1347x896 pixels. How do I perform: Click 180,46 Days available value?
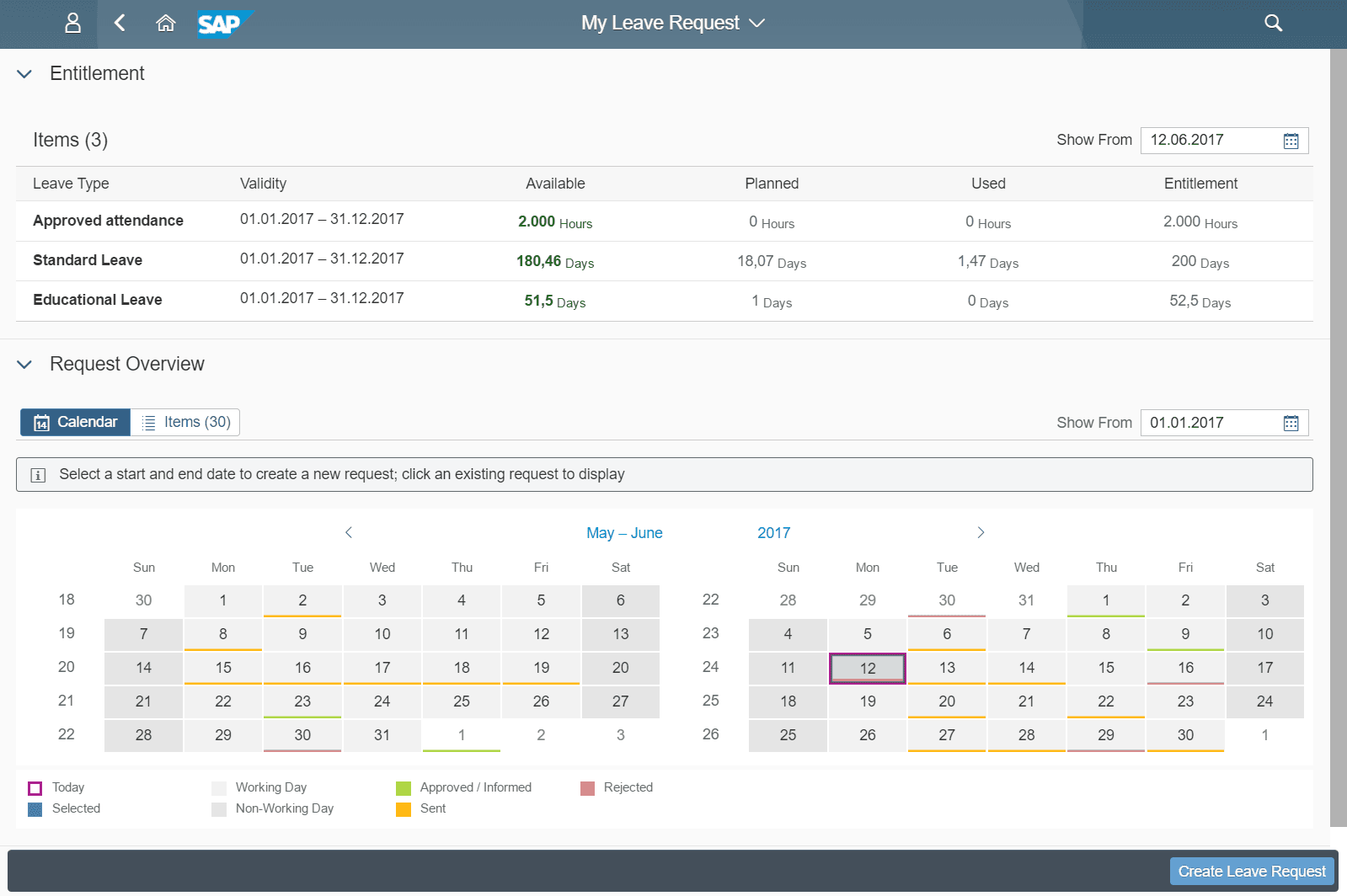coord(555,262)
